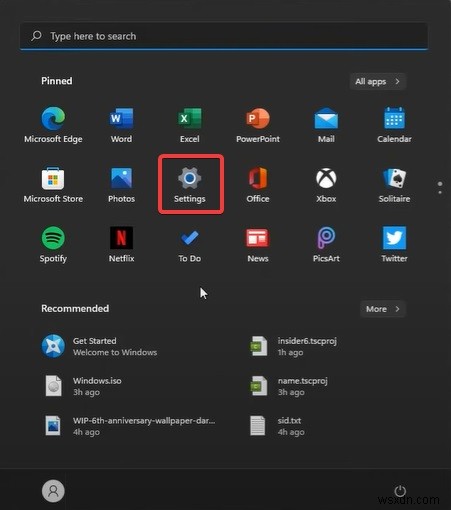Open the Twitter app
Viewport: 451px width, 510px height.
394,245
